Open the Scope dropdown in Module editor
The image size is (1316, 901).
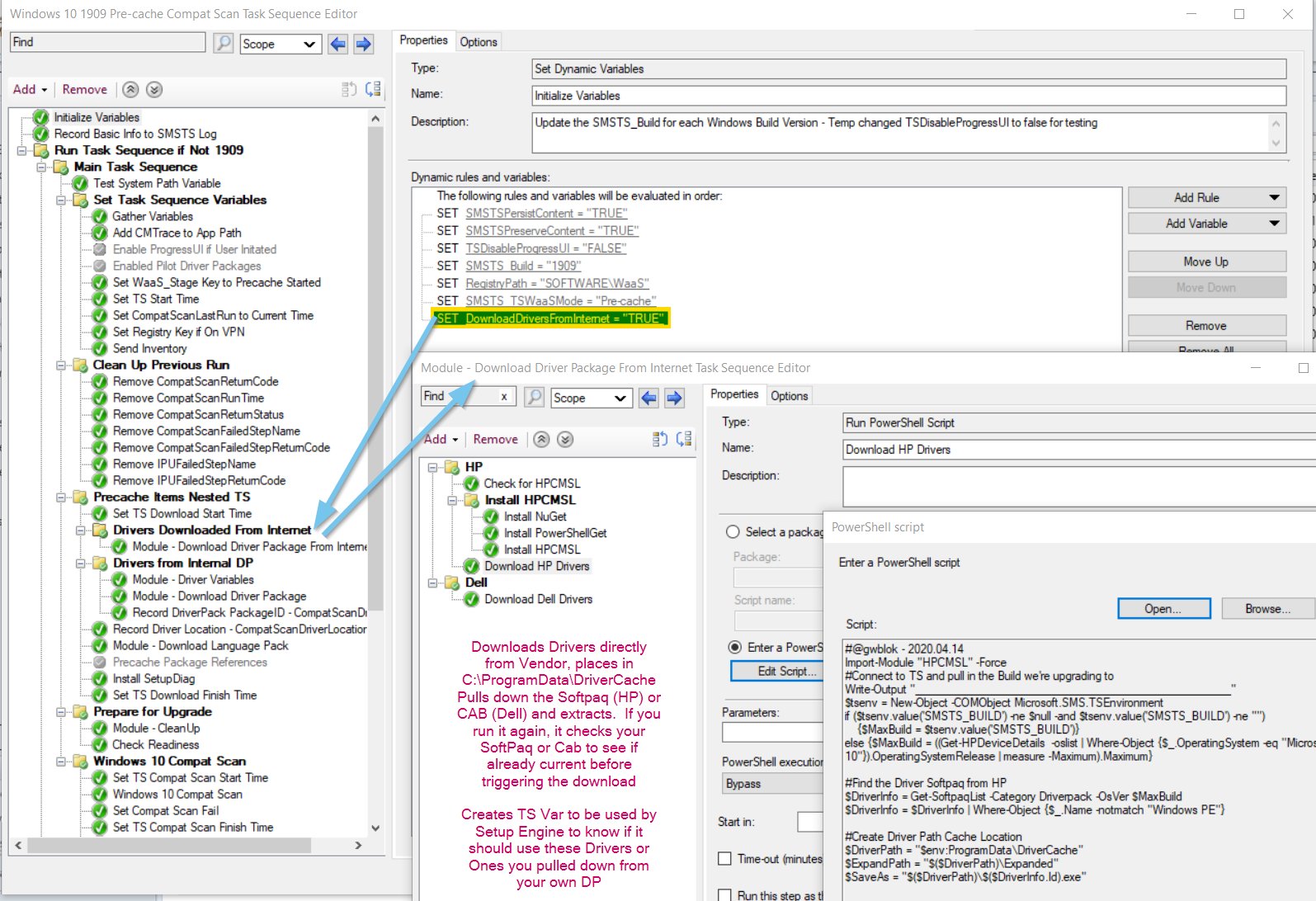click(592, 398)
